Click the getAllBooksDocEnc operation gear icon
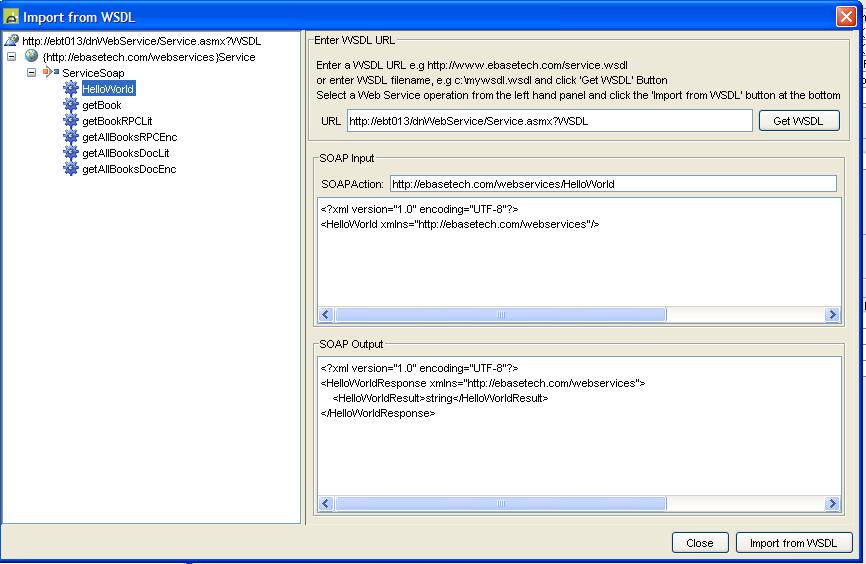 click(x=71, y=169)
